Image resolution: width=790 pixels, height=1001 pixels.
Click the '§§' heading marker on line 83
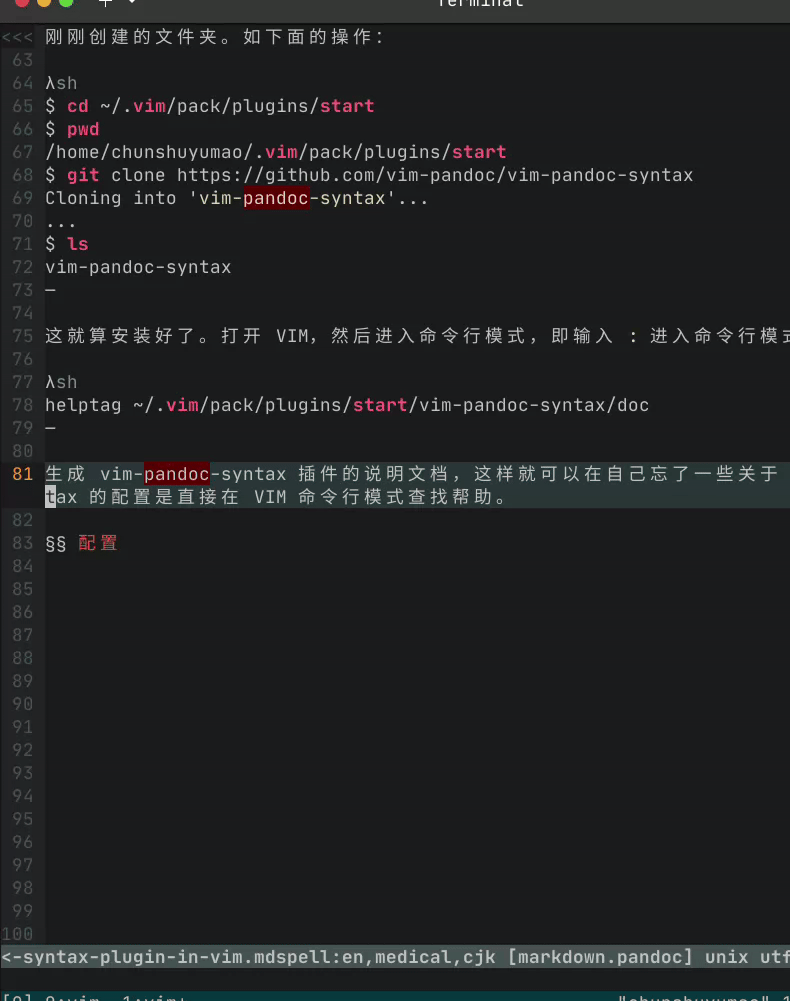(x=56, y=543)
